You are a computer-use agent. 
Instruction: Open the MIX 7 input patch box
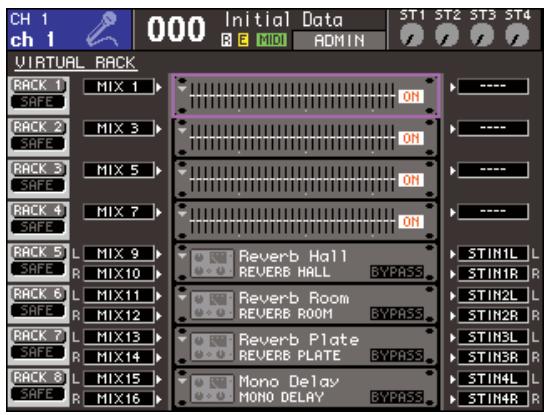119,212
